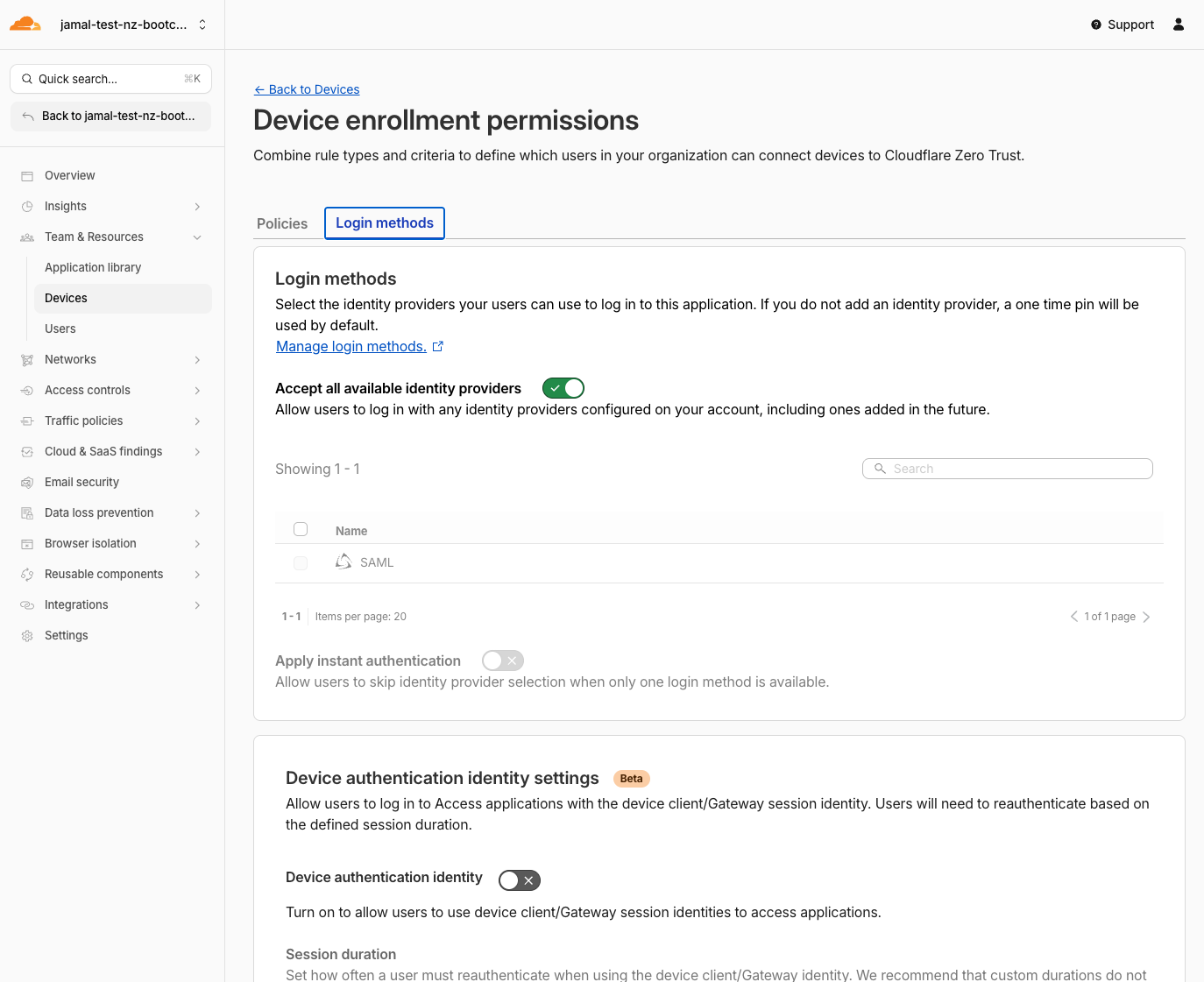Click the Support help icon
The width and height of the screenshot is (1204, 982).
click(1096, 25)
